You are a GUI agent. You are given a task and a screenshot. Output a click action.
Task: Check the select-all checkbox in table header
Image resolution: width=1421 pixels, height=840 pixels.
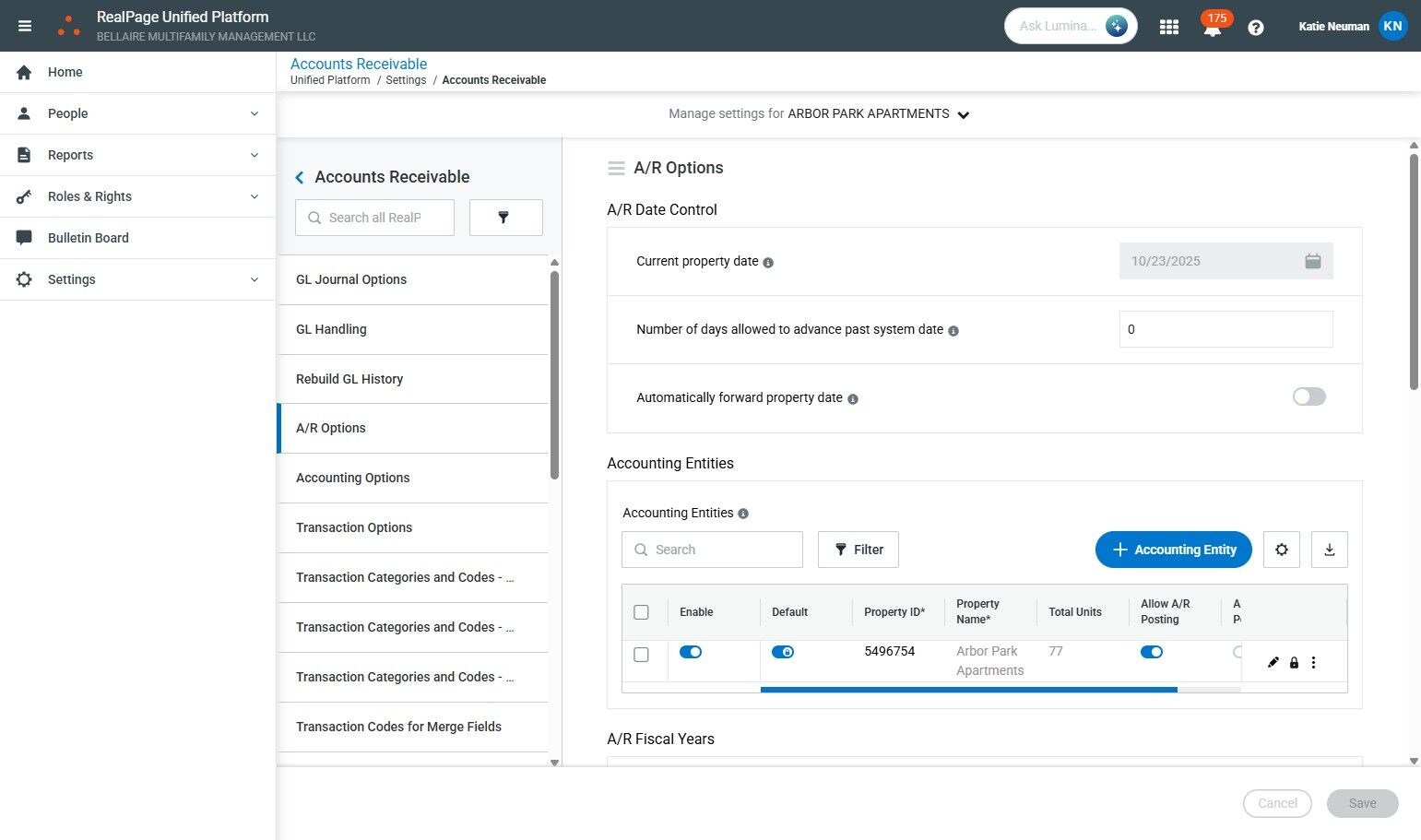(x=642, y=612)
